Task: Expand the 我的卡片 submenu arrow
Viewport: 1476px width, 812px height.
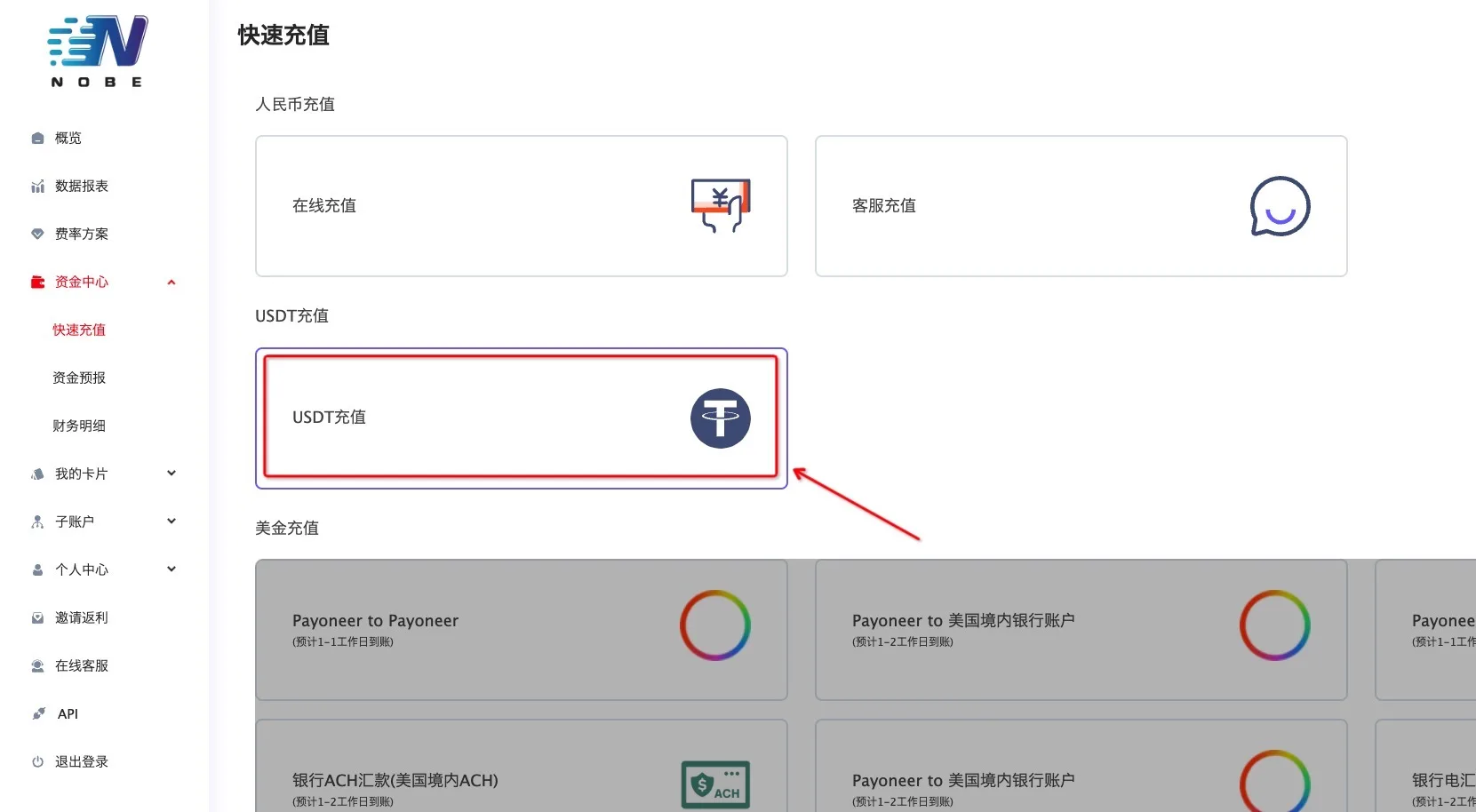Action: point(172,473)
